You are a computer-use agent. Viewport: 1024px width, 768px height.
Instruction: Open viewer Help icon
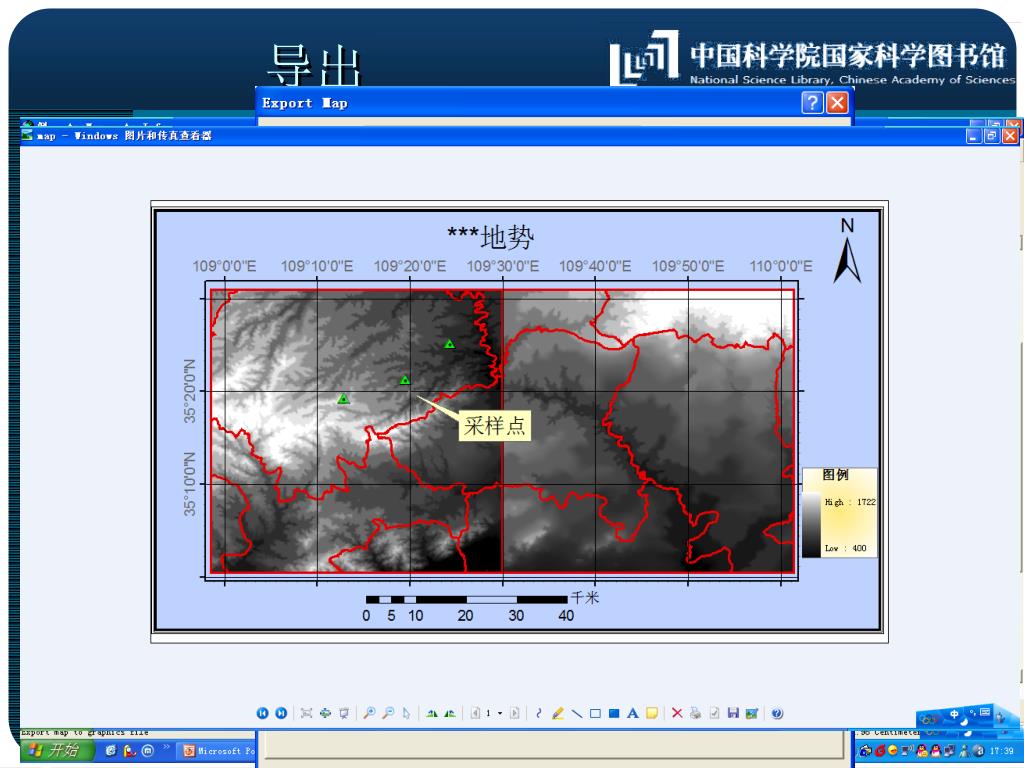pyautogui.click(x=776, y=713)
